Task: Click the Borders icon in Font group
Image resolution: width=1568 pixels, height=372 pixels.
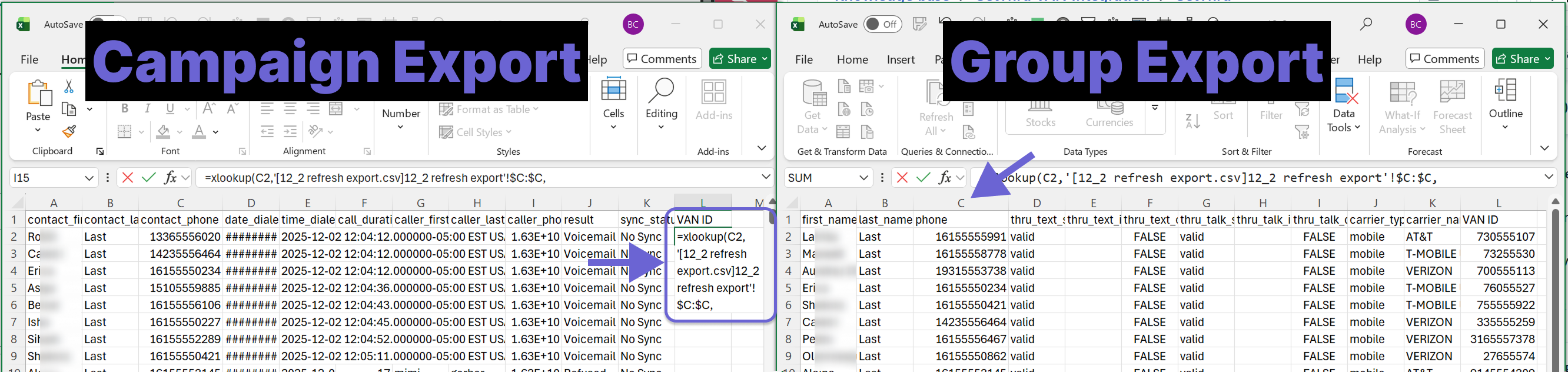Action: coord(124,131)
